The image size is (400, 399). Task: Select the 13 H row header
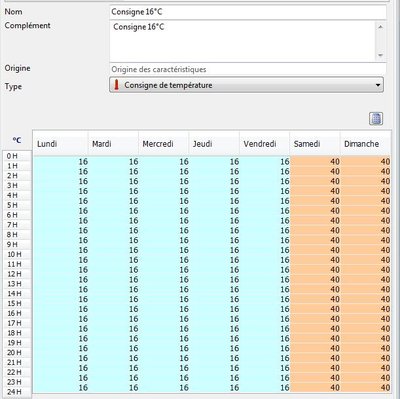click(17, 284)
